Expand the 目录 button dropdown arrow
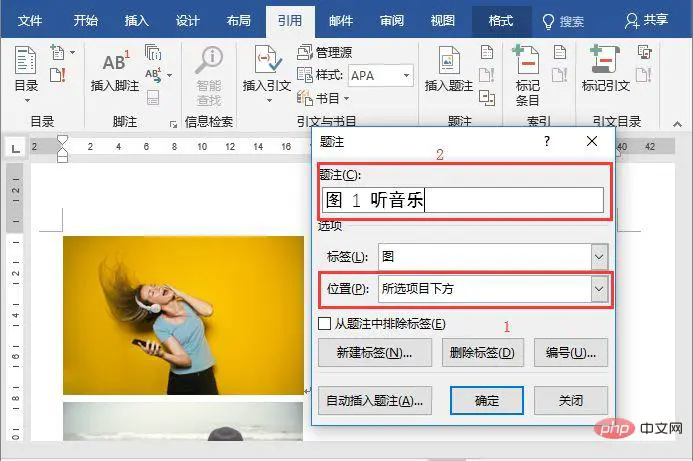The width and height of the screenshot is (693, 461). click(x=27, y=101)
